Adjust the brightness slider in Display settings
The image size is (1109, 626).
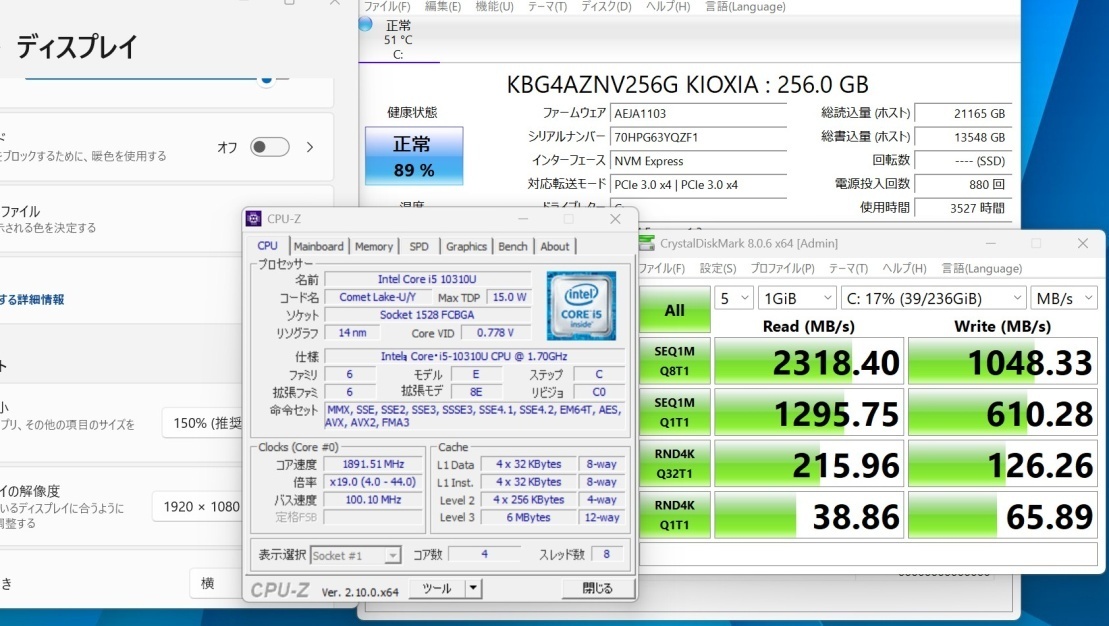[266, 79]
